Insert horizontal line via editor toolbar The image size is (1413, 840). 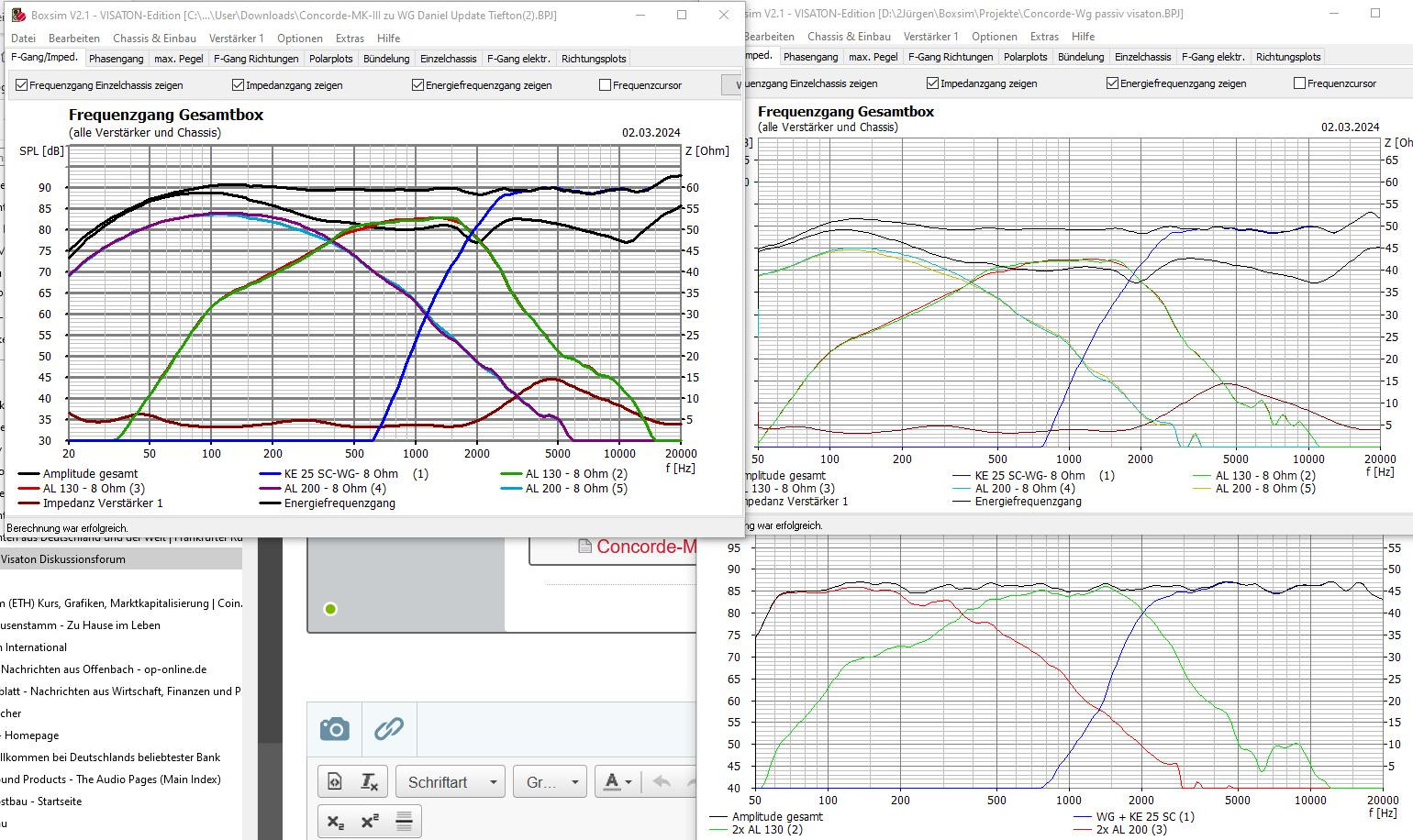pos(404,822)
